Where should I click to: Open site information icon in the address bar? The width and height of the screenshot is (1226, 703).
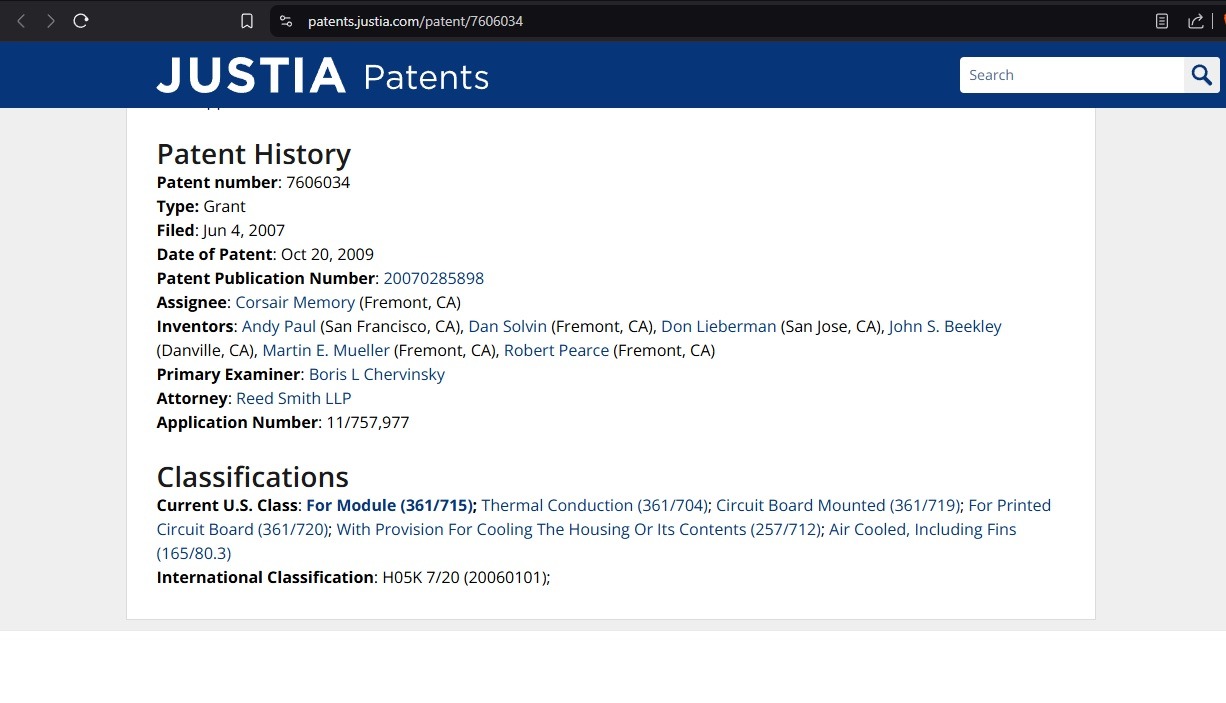(286, 21)
